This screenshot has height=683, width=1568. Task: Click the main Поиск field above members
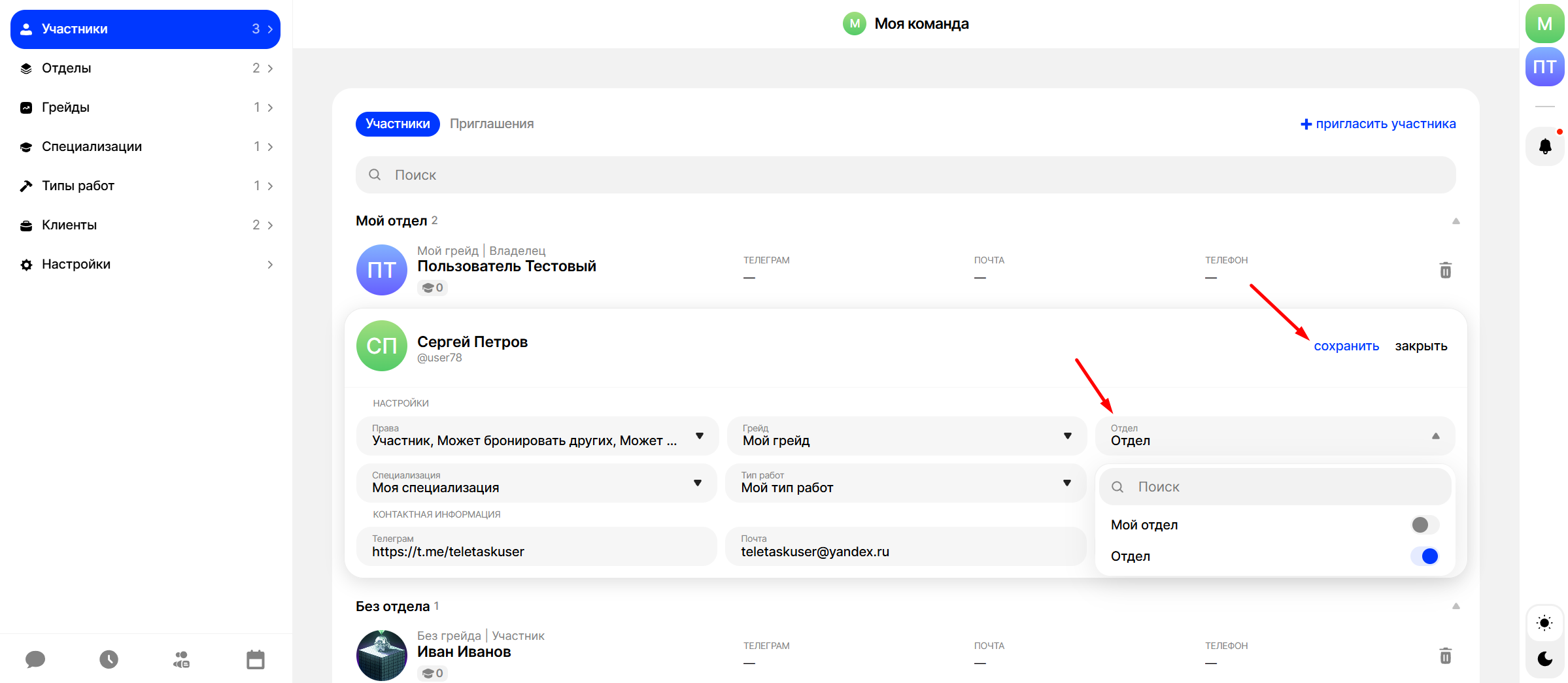(905, 175)
